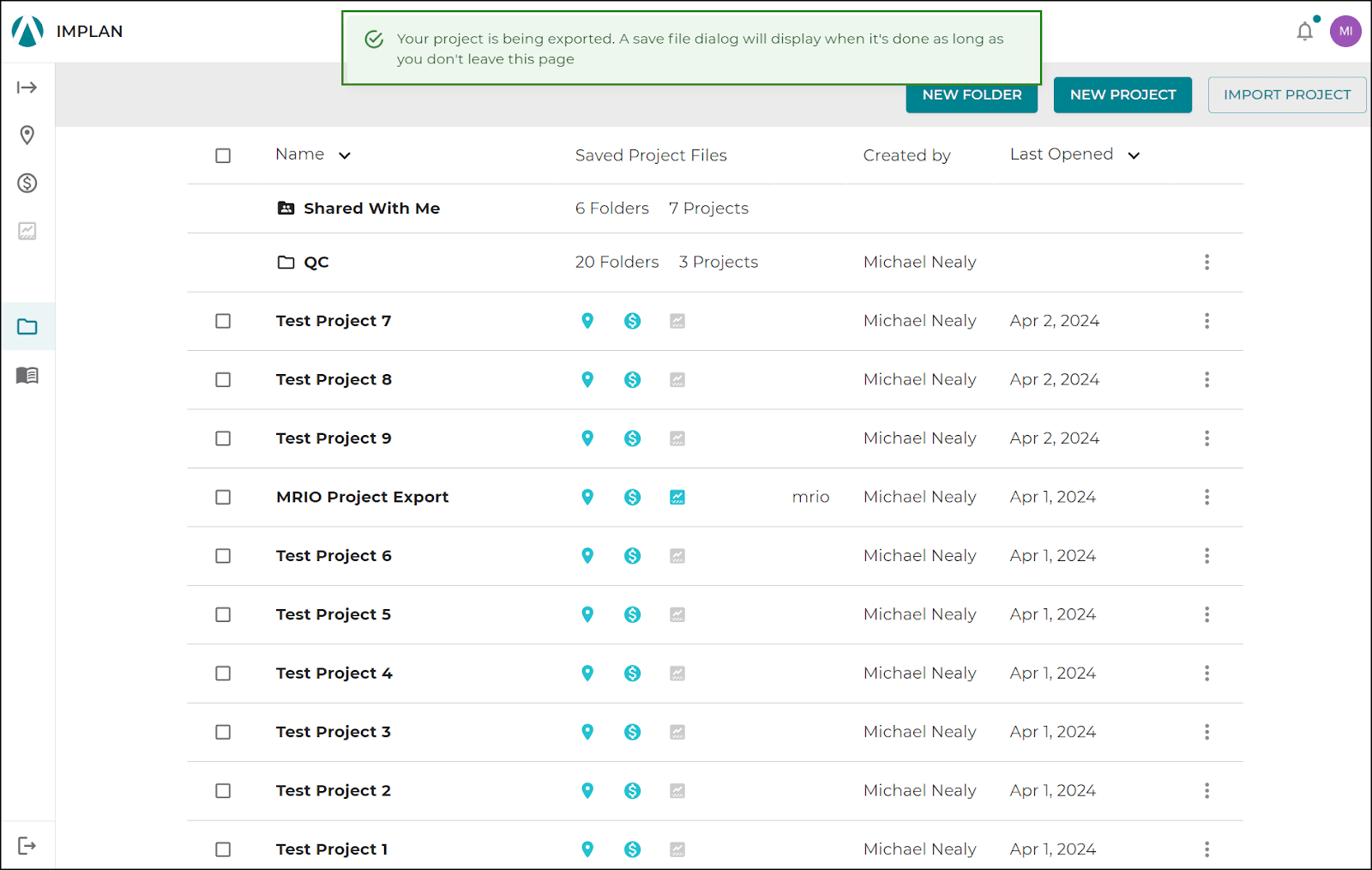Screen dimensions: 1372x870
Task: Open Regions pin icon for MRIO Project Export
Action: tap(587, 498)
